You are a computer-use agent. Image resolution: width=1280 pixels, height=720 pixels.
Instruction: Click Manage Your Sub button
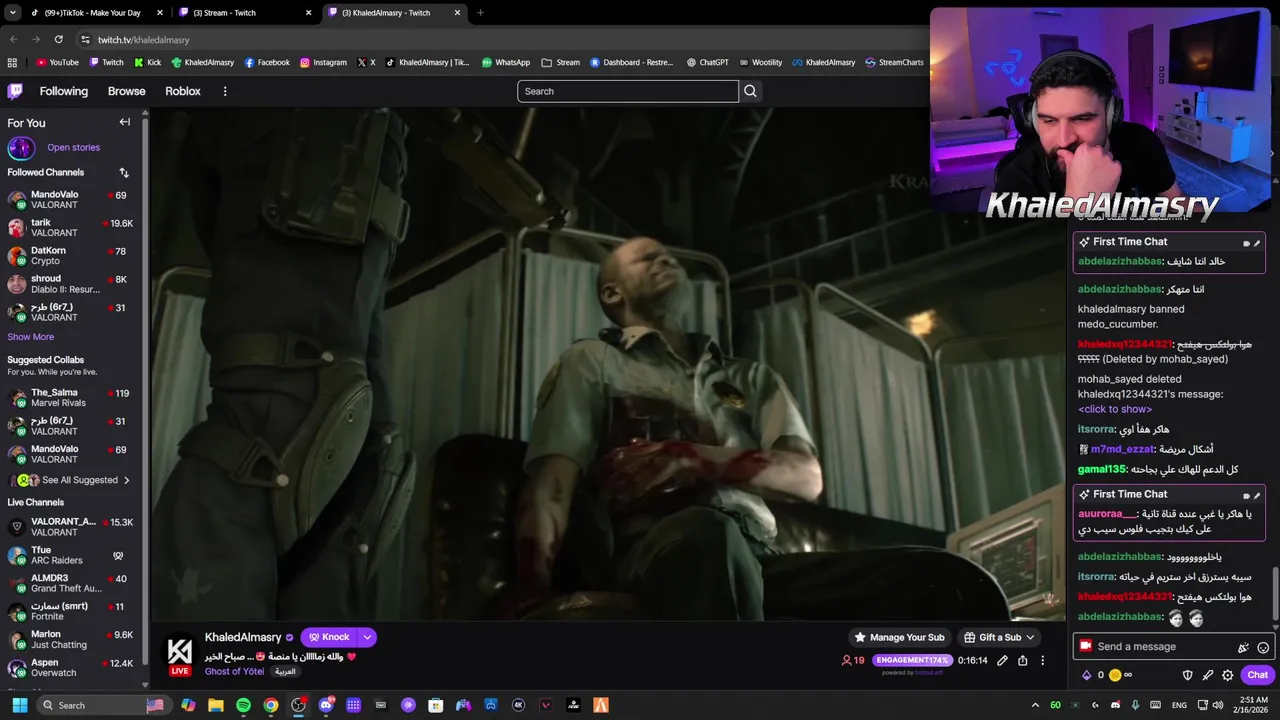(x=899, y=637)
